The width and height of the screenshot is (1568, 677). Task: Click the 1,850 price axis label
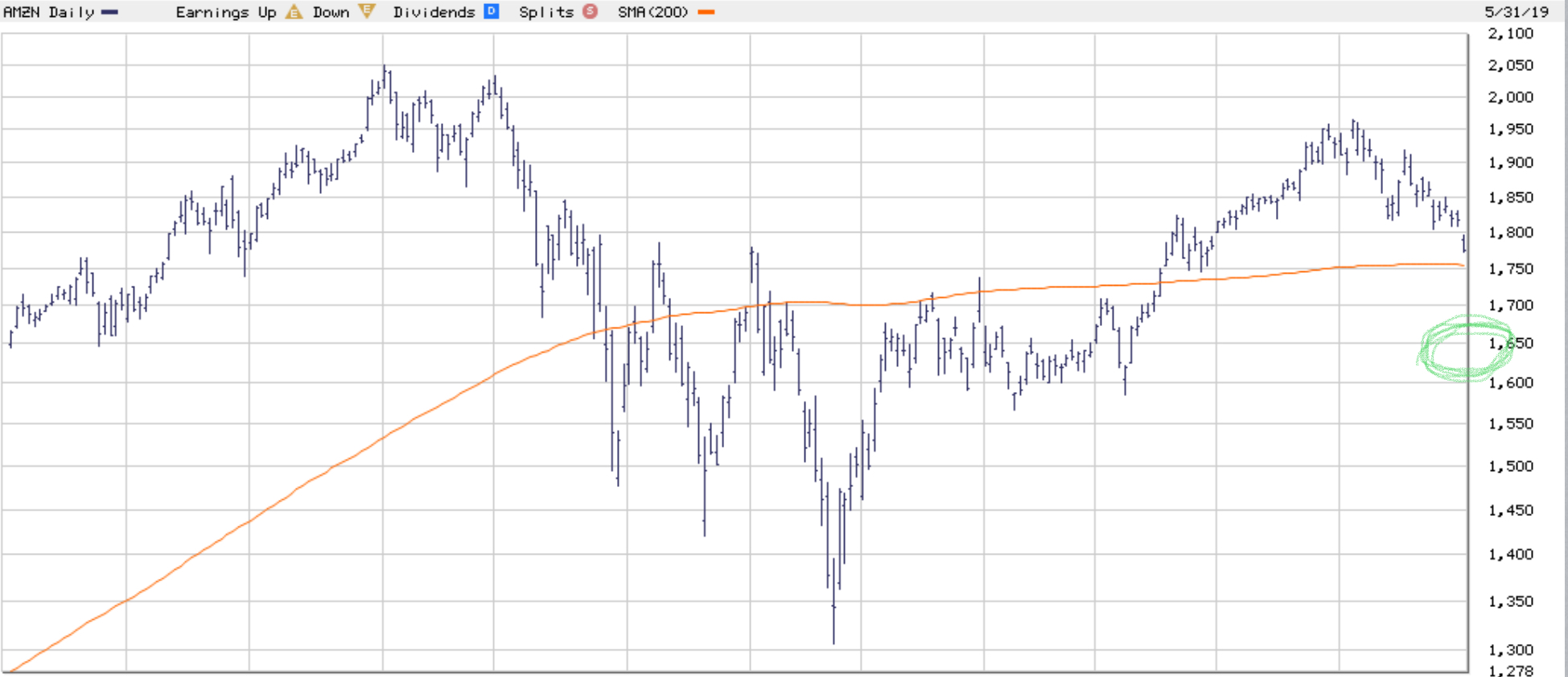[1511, 197]
